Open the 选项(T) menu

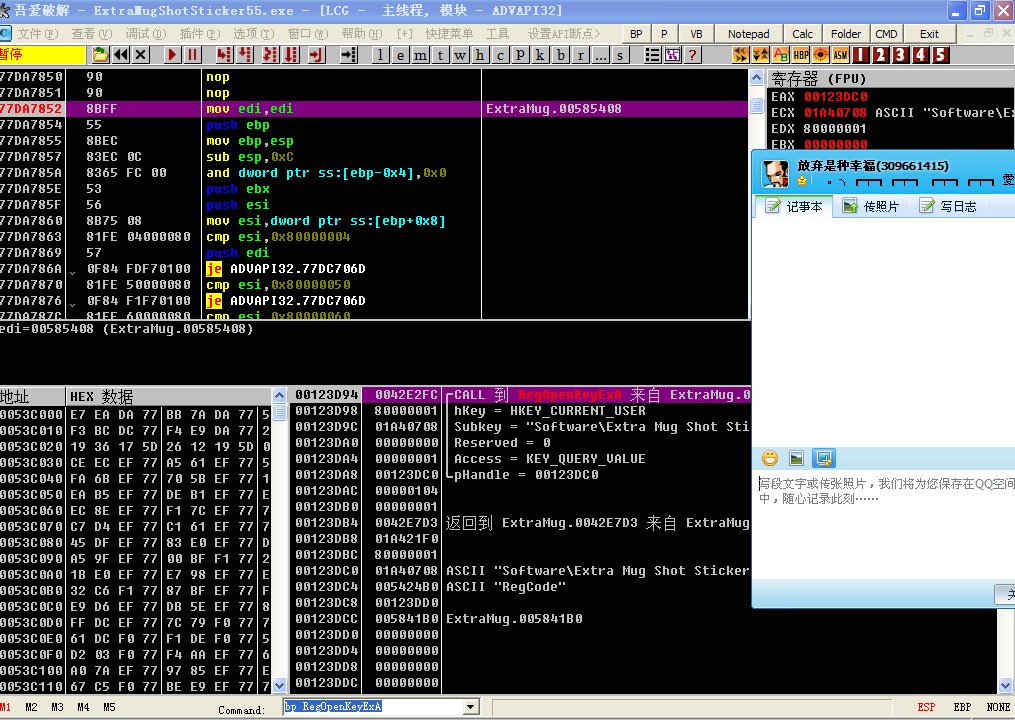(x=254, y=34)
